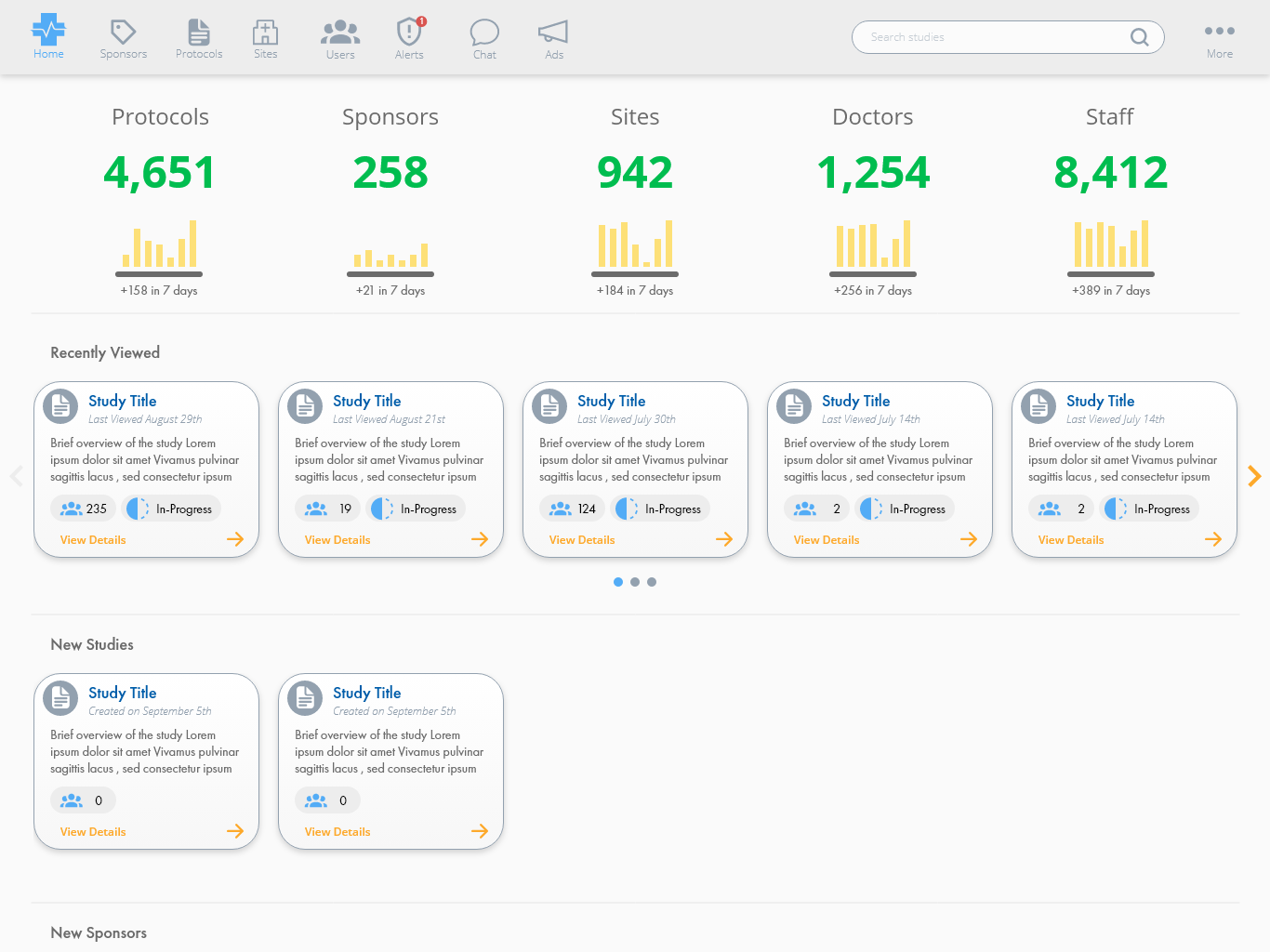Select the first carousel pagination dot

618,582
